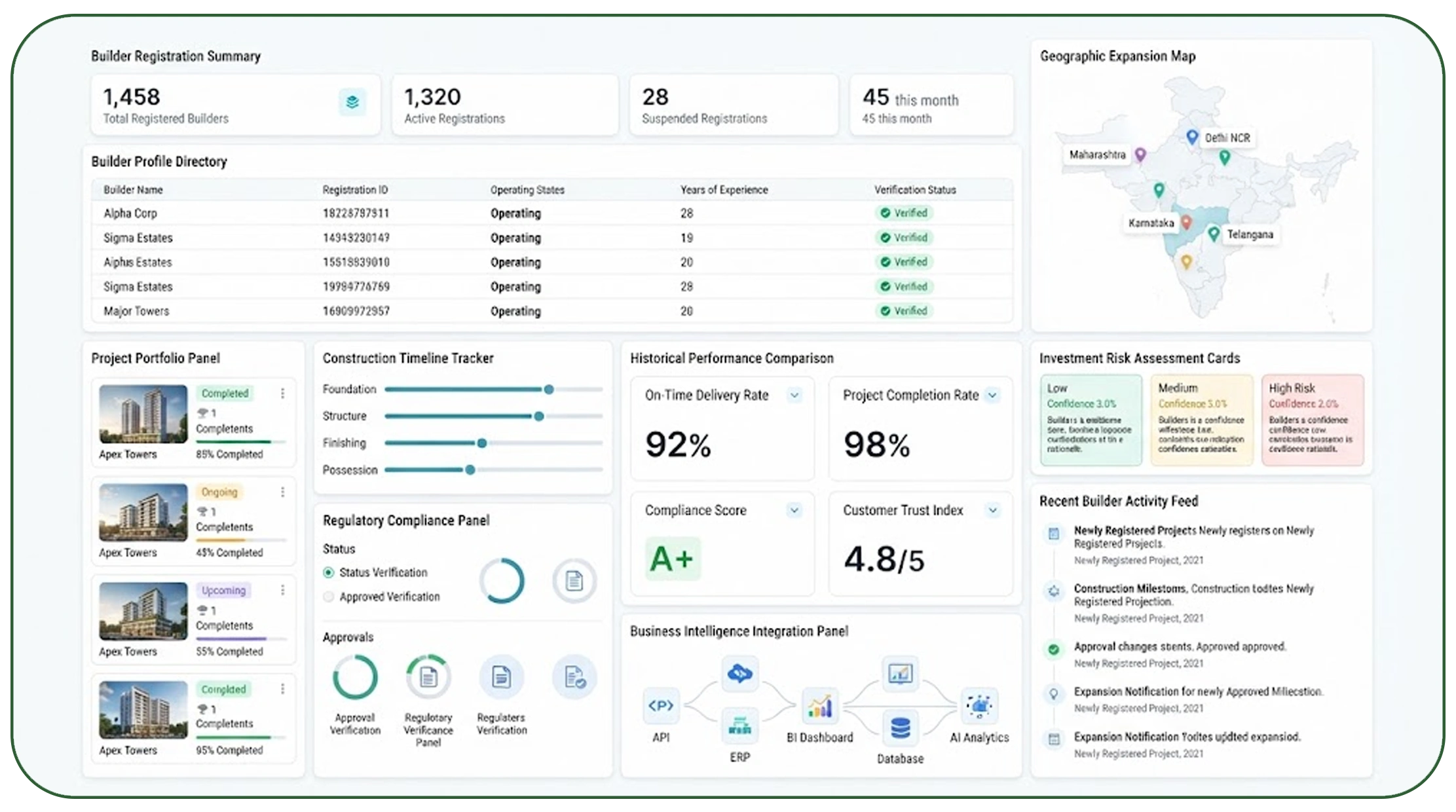Image resolution: width=1456 pixels, height=812 pixels.
Task: Click the layers icon in Total Registered Builders card
Action: [352, 102]
